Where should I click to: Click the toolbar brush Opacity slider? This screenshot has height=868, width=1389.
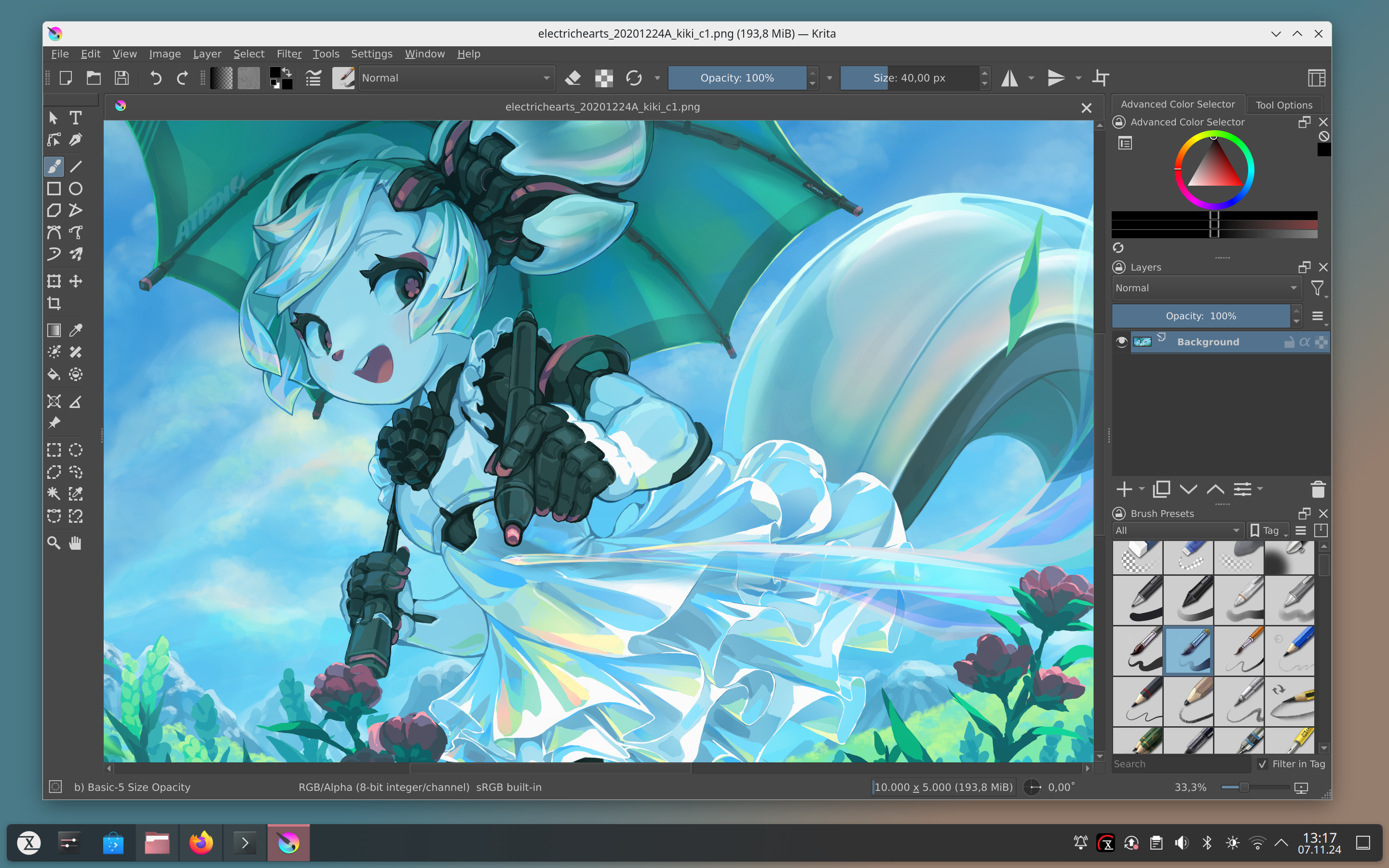(737, 78)
